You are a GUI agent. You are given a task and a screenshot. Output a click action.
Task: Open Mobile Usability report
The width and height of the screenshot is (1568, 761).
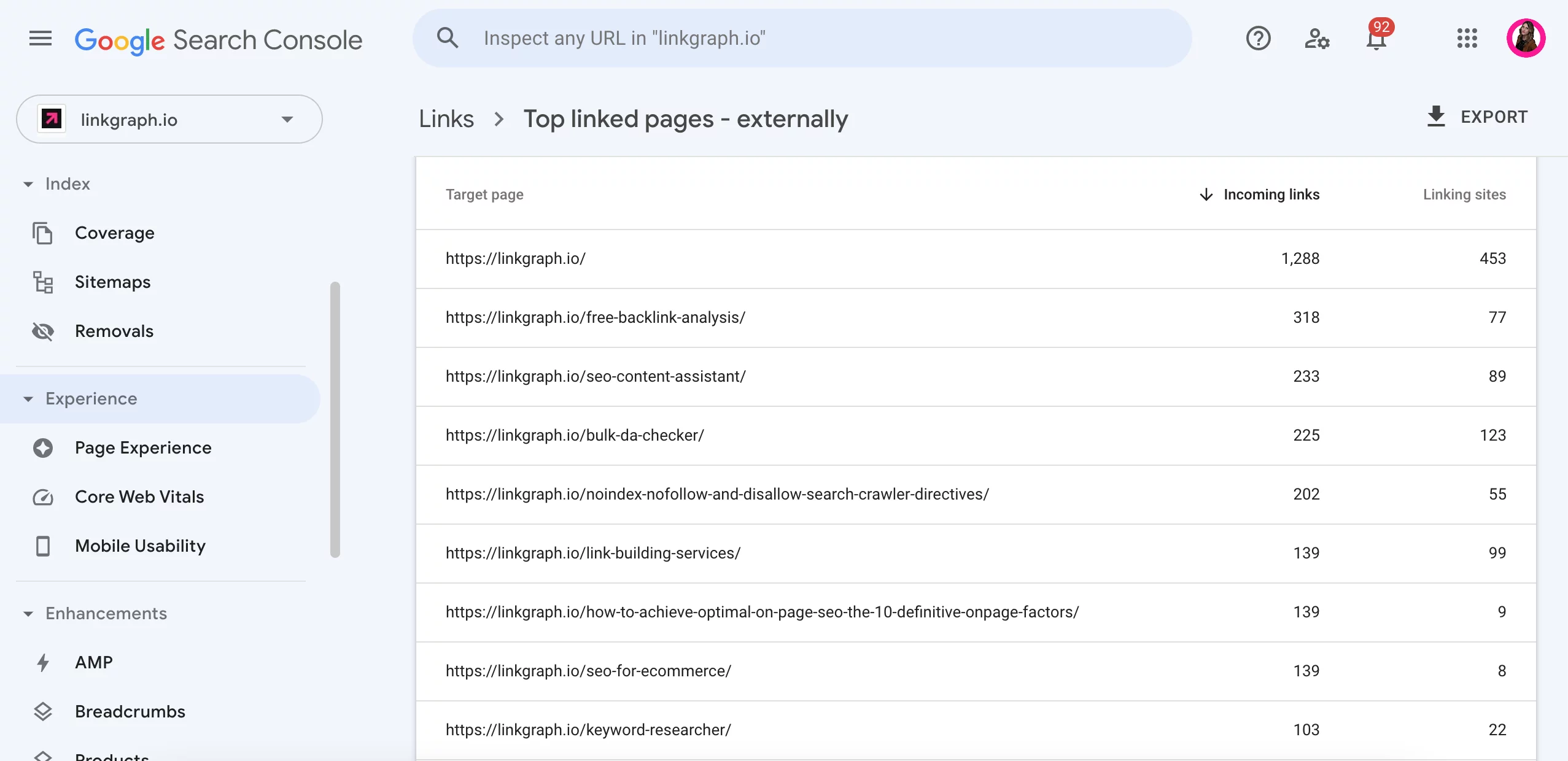click(x=140, y=545)
